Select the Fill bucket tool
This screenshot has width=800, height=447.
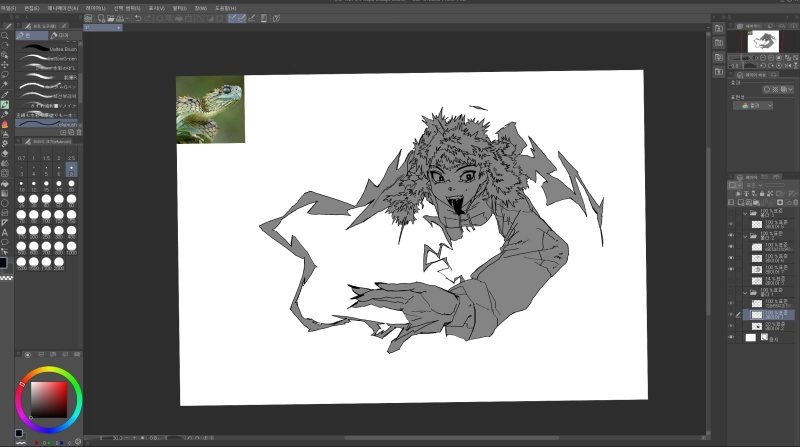pos(5,182)
